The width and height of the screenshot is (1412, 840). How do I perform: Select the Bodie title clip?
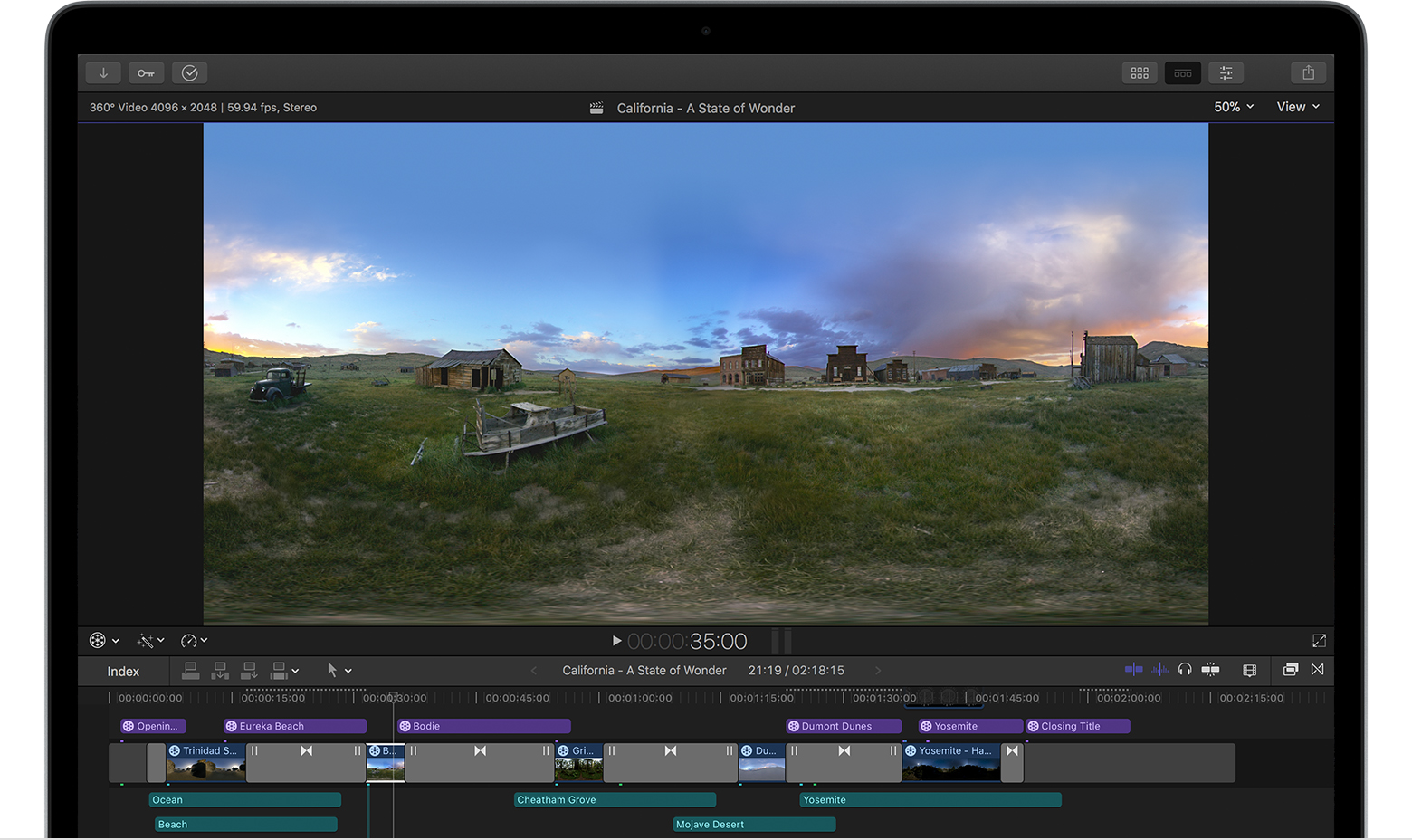483,726
